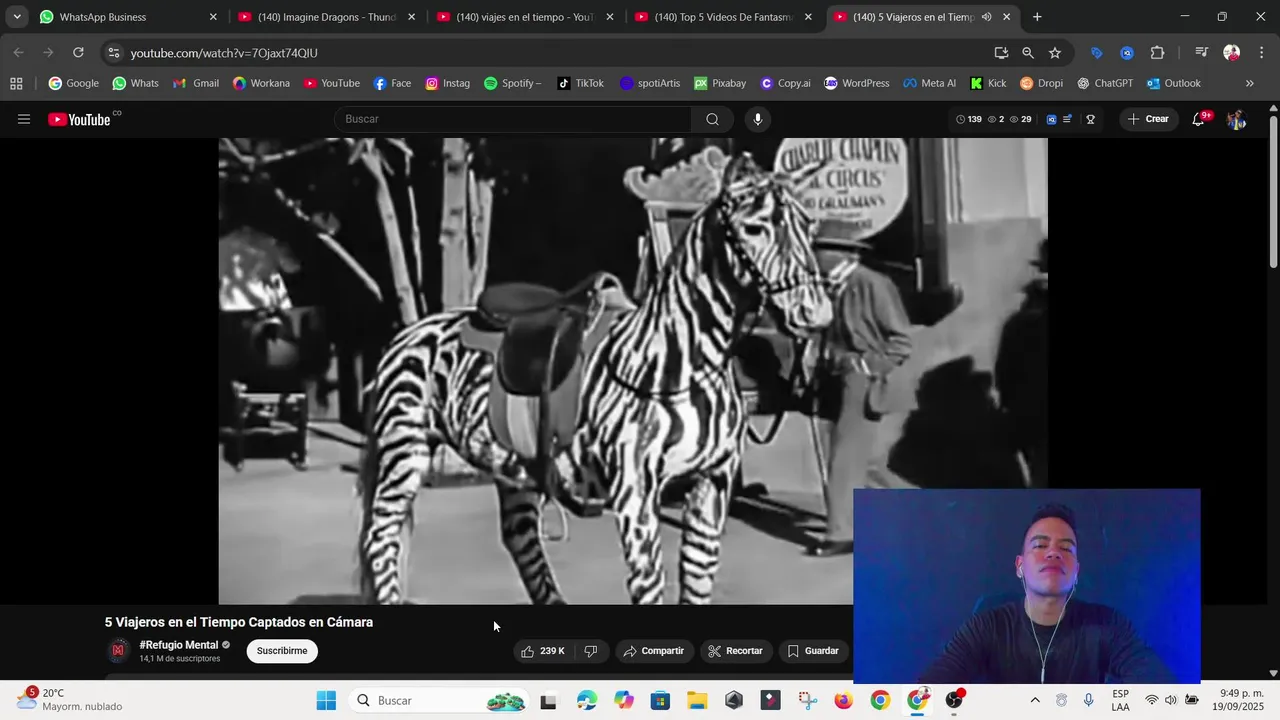Image resolution: width=1280 pixels, height=720 pixels.
Task: Open the weather widget showing 20°C
Action: [x=70, y=700]
